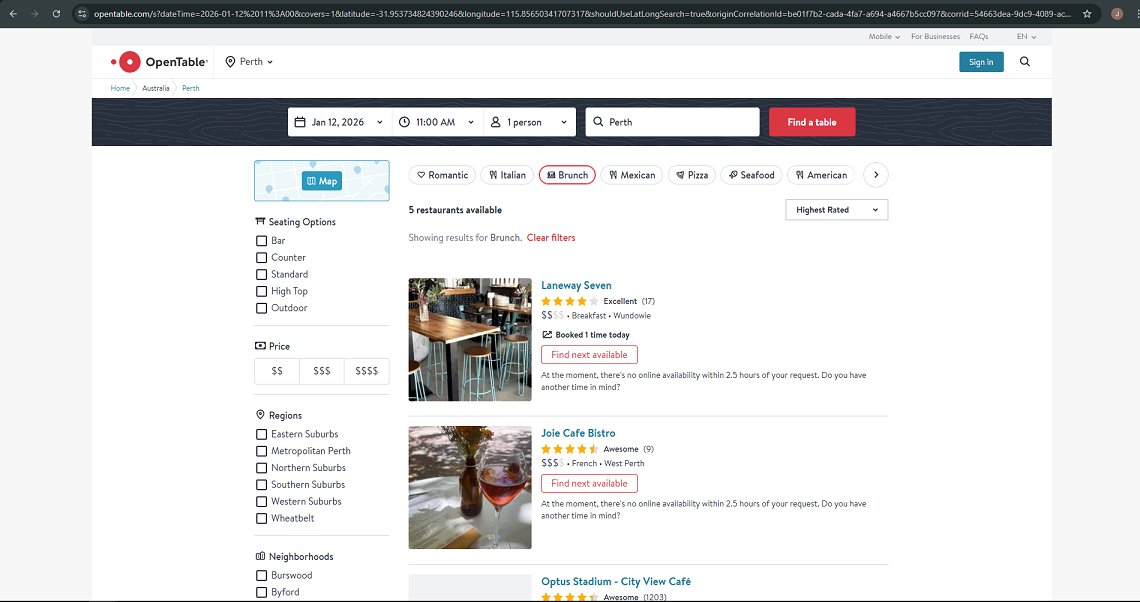Select the Romantic filter chip
This screenshot has width=1140, height=602.
coord(442,175)
